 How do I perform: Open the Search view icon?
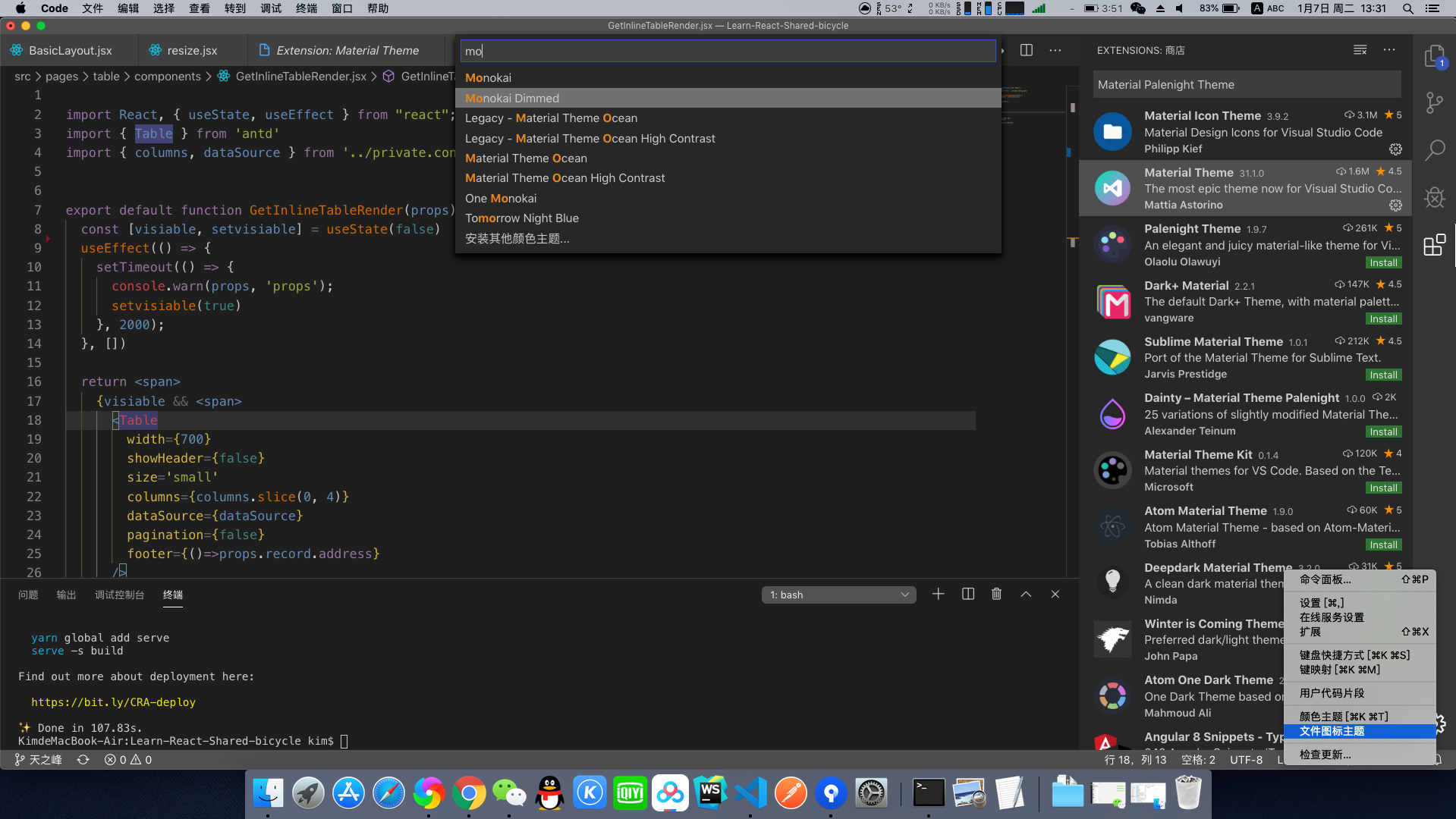(x=1434, y=149)
